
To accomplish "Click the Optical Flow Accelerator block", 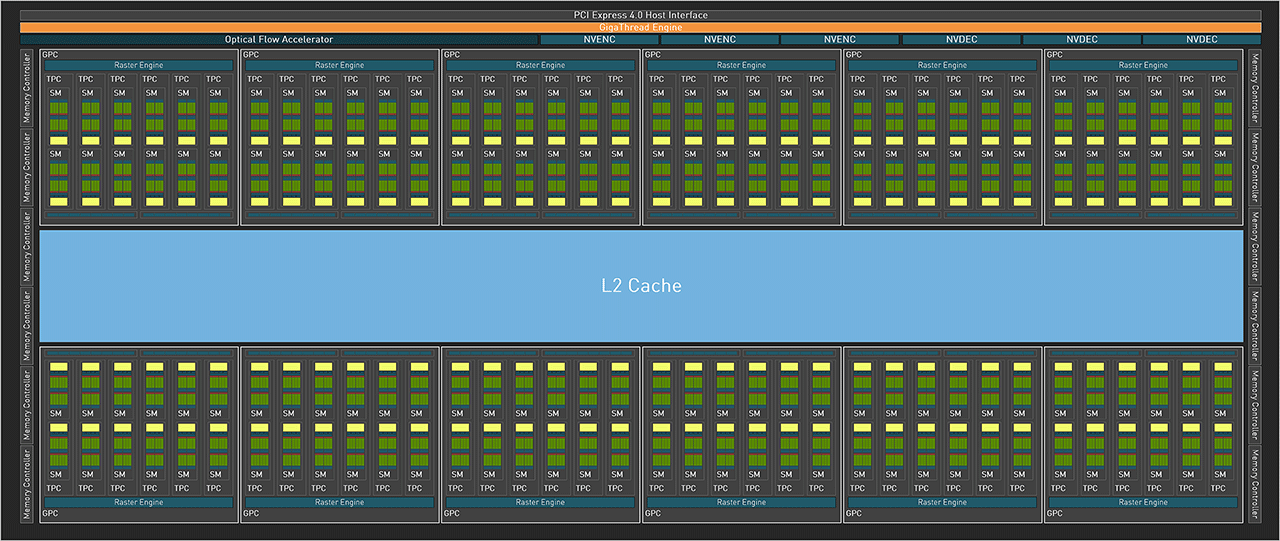I will coord(278,40).
